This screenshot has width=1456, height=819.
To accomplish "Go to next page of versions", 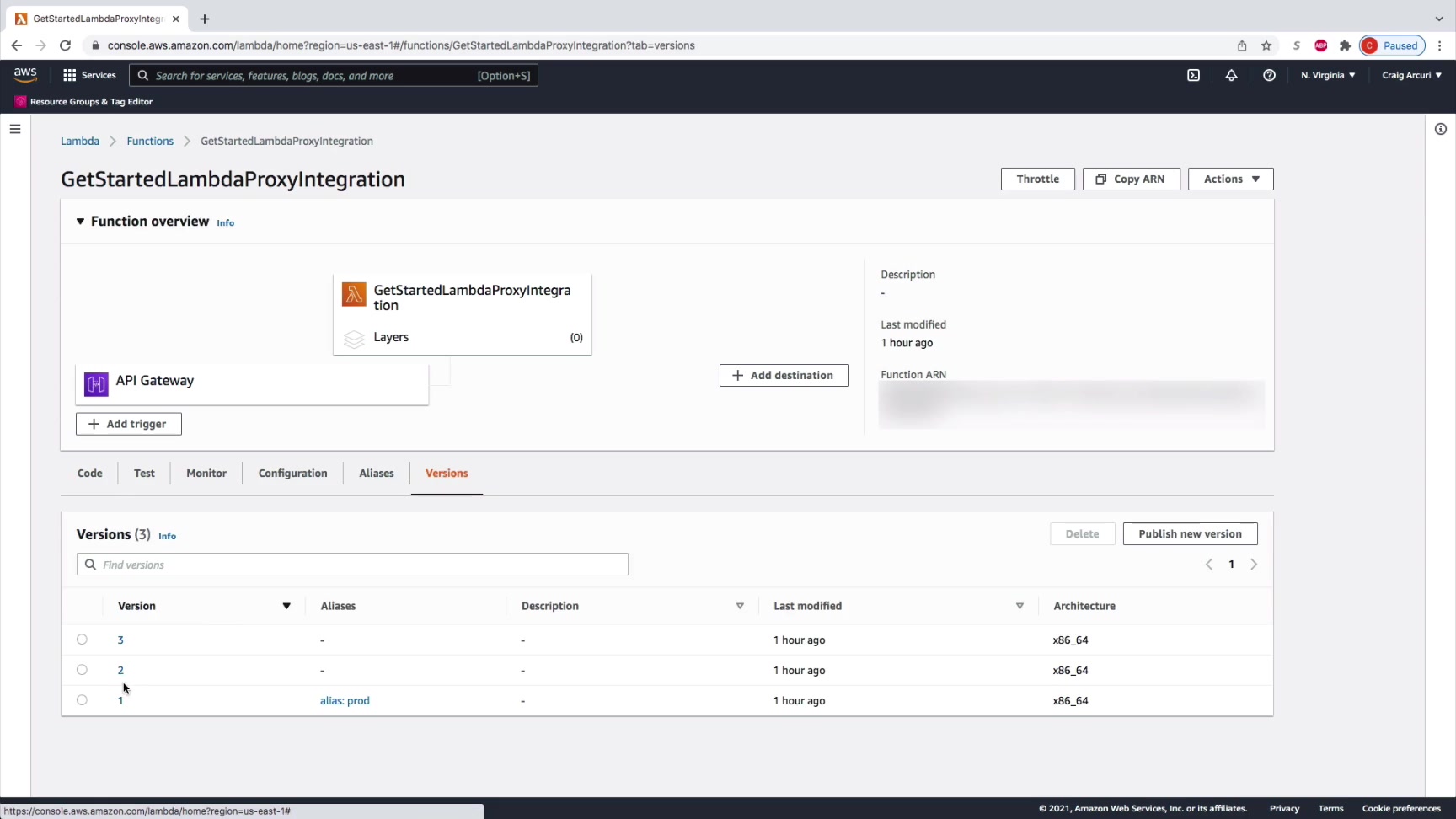I will [1254, 565].
